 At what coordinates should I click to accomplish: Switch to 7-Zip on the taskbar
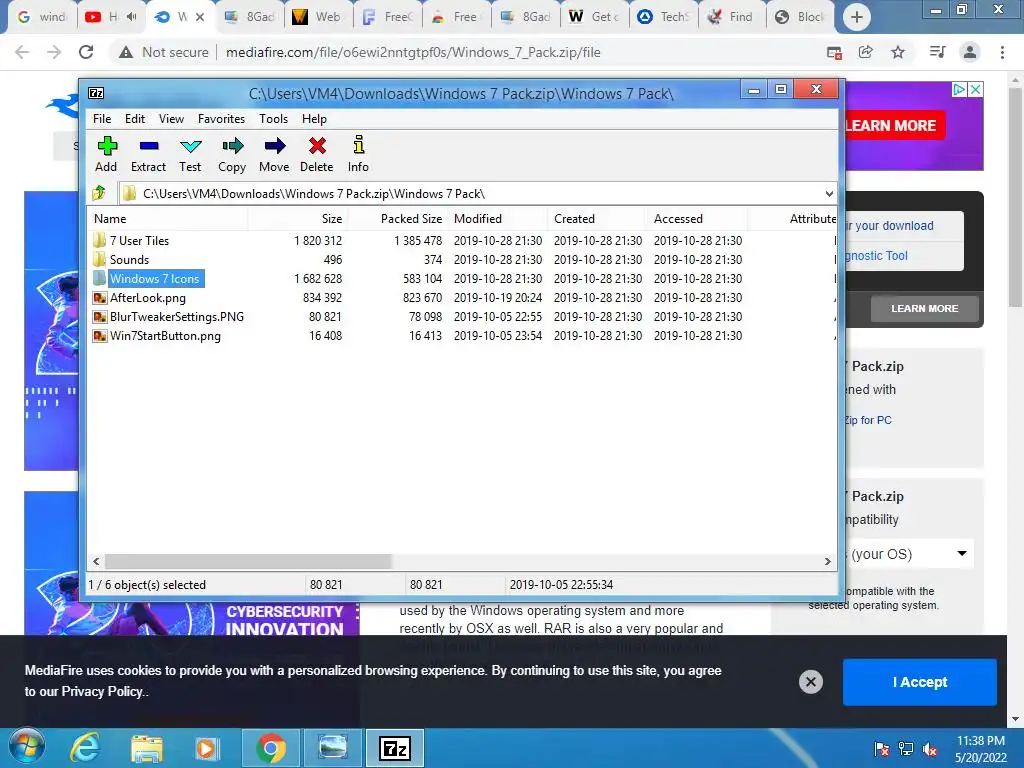(394, 748)
